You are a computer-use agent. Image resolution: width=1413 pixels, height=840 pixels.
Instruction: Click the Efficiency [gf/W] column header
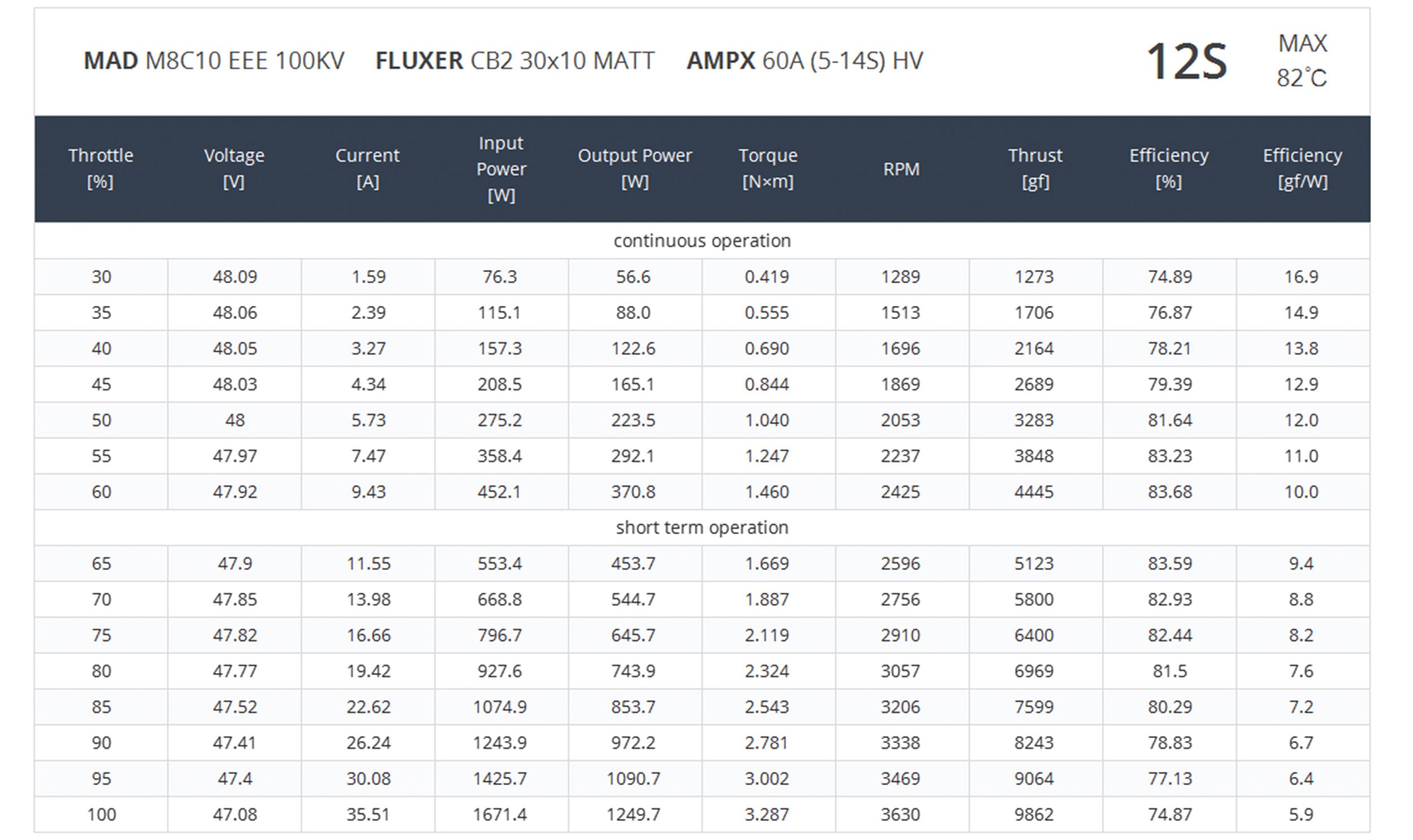(1302, 168)
